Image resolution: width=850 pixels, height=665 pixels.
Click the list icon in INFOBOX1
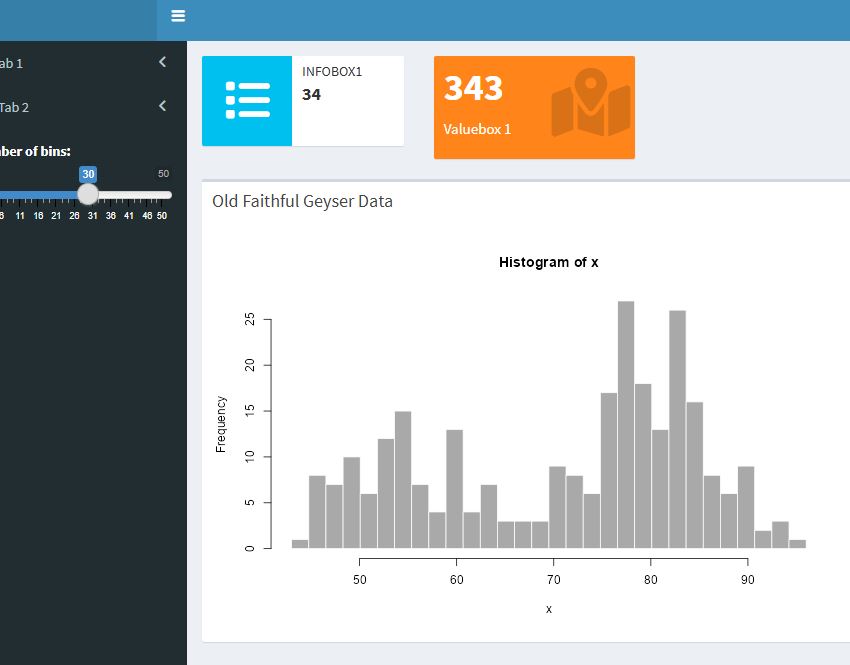point(247,101)
